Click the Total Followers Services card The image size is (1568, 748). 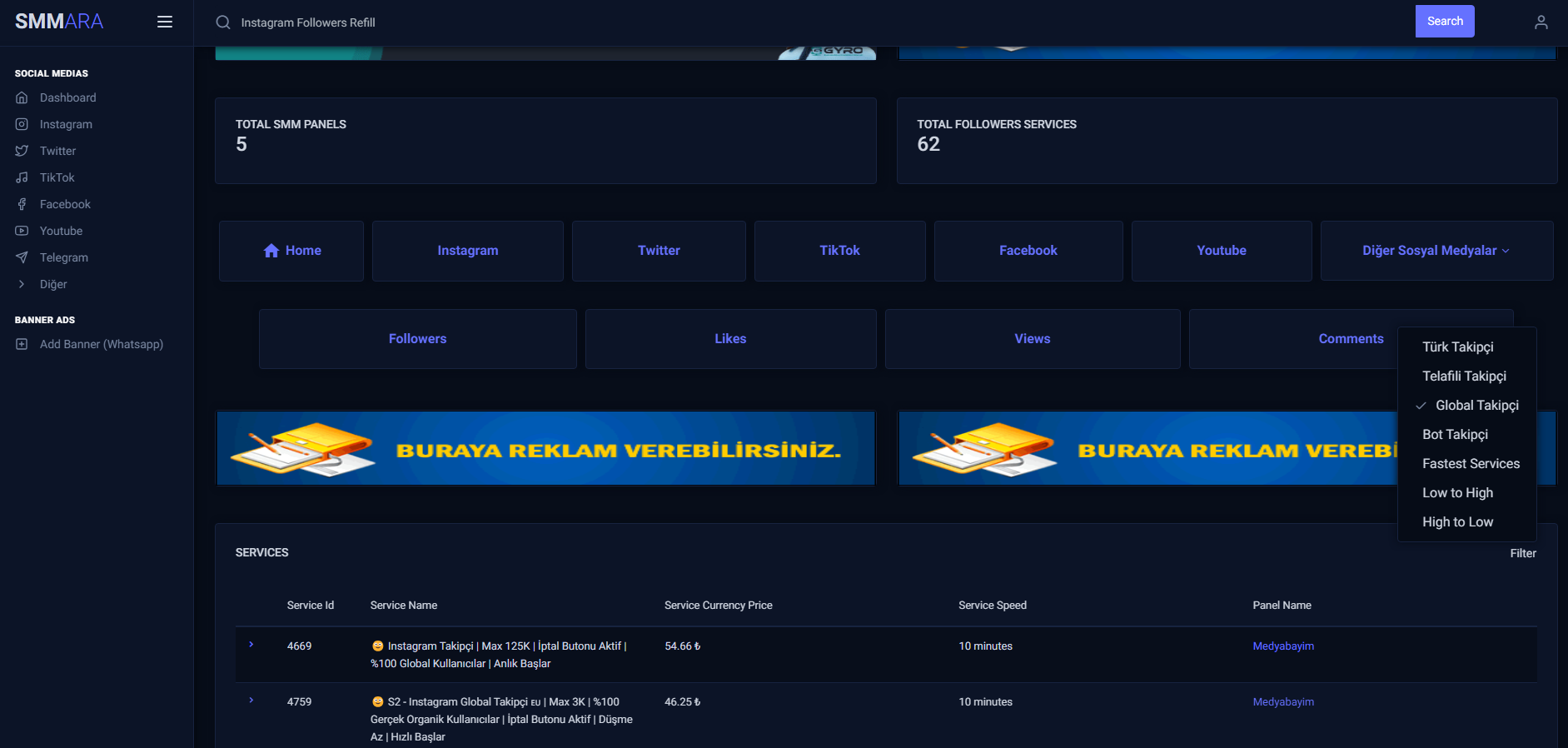[x=1227, y=141]
